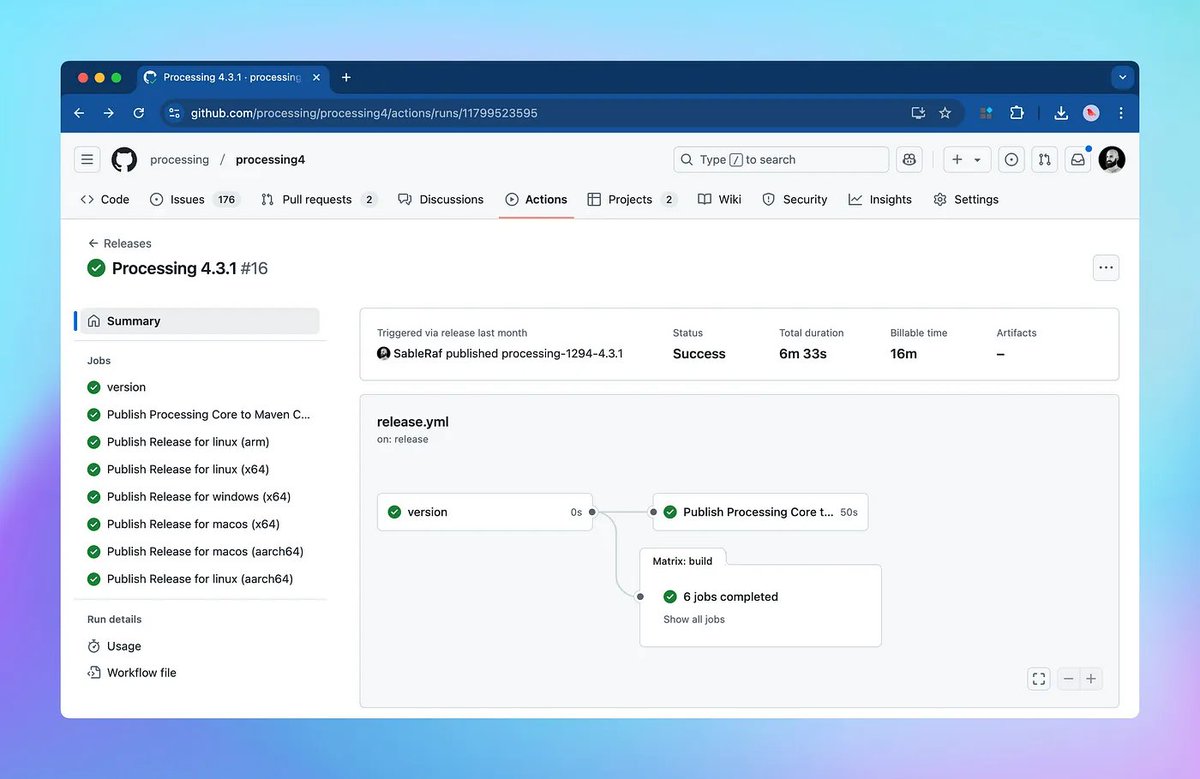1200x779 pixels.
Task: Zoom in the workflow graph
Action: [x=1091, y=679]
